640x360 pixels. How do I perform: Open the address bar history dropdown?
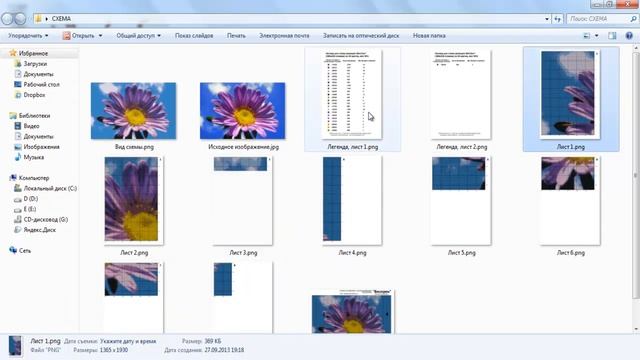coord(547,19)
